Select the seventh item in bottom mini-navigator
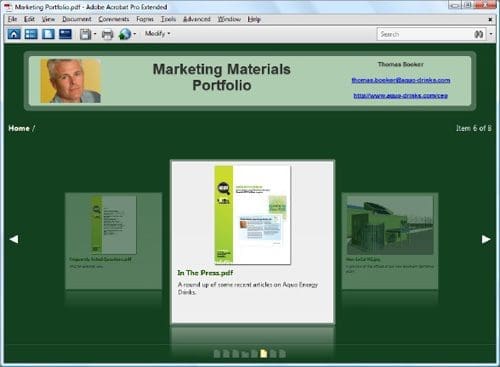The height and width of the screenshot is (367, 500). (273, 354)
